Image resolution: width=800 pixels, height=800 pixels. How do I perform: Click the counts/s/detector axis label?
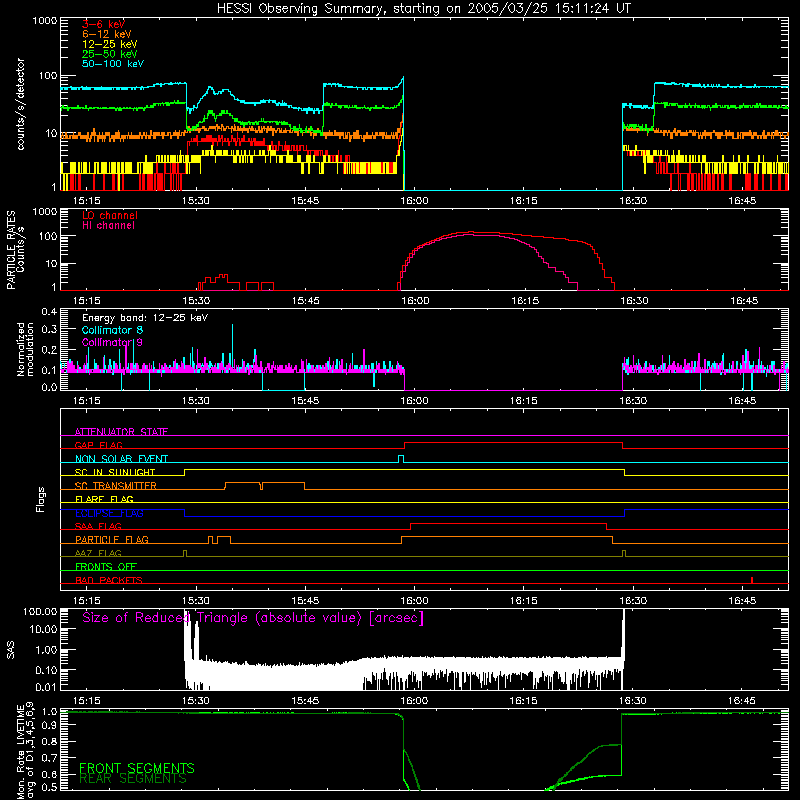[x=21, y=104]
